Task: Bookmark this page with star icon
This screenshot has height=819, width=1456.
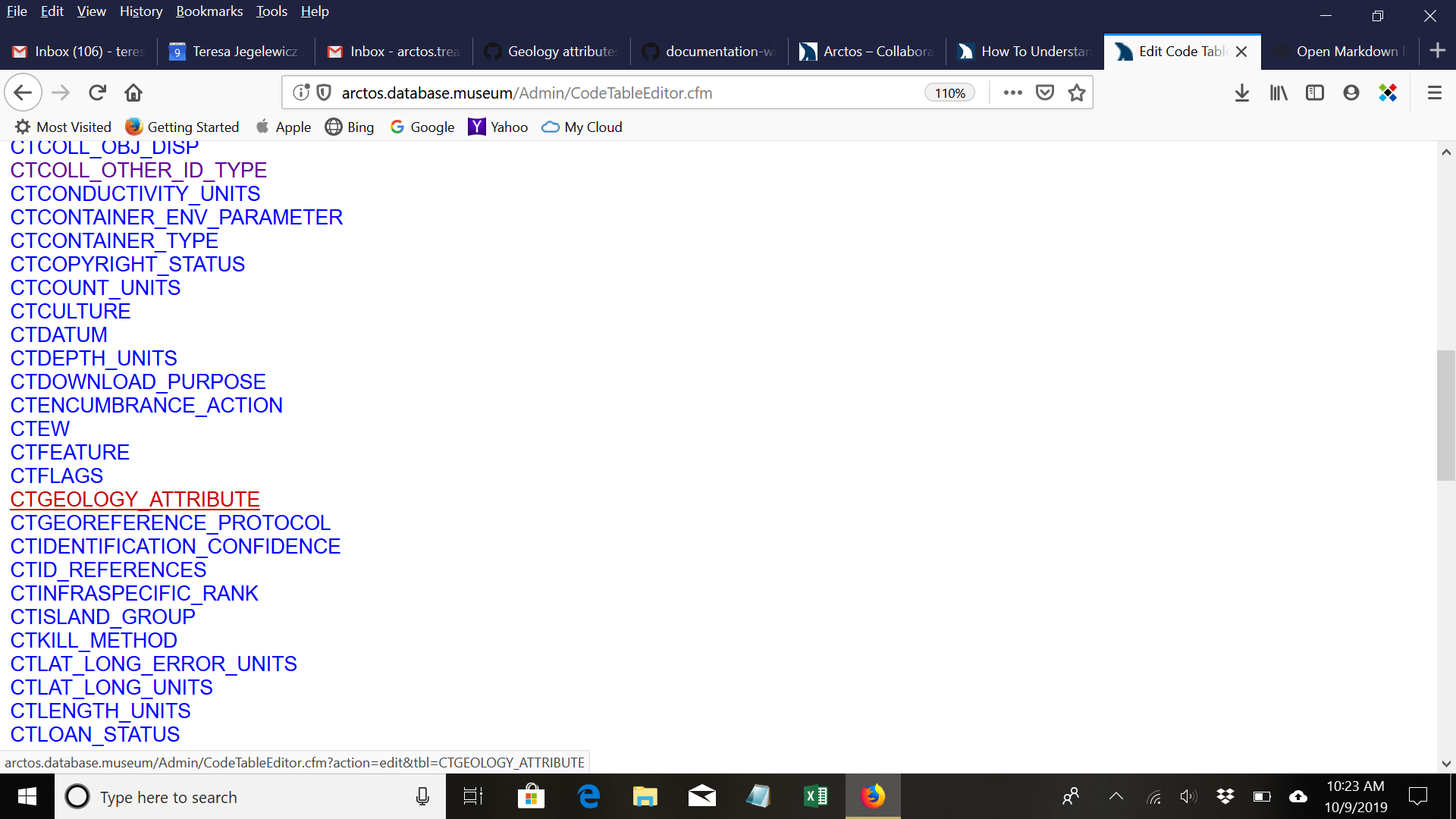Action: click(x=1076, y=93)
